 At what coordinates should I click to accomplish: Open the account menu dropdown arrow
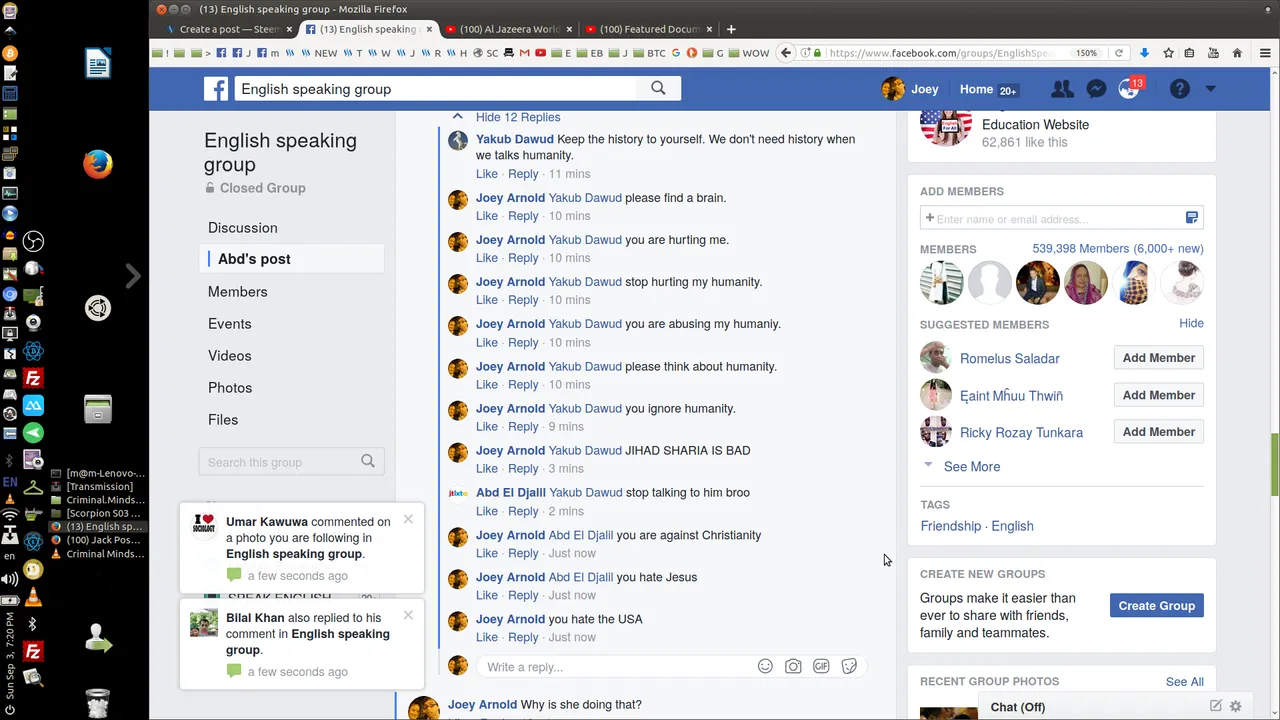[1210, 89]
